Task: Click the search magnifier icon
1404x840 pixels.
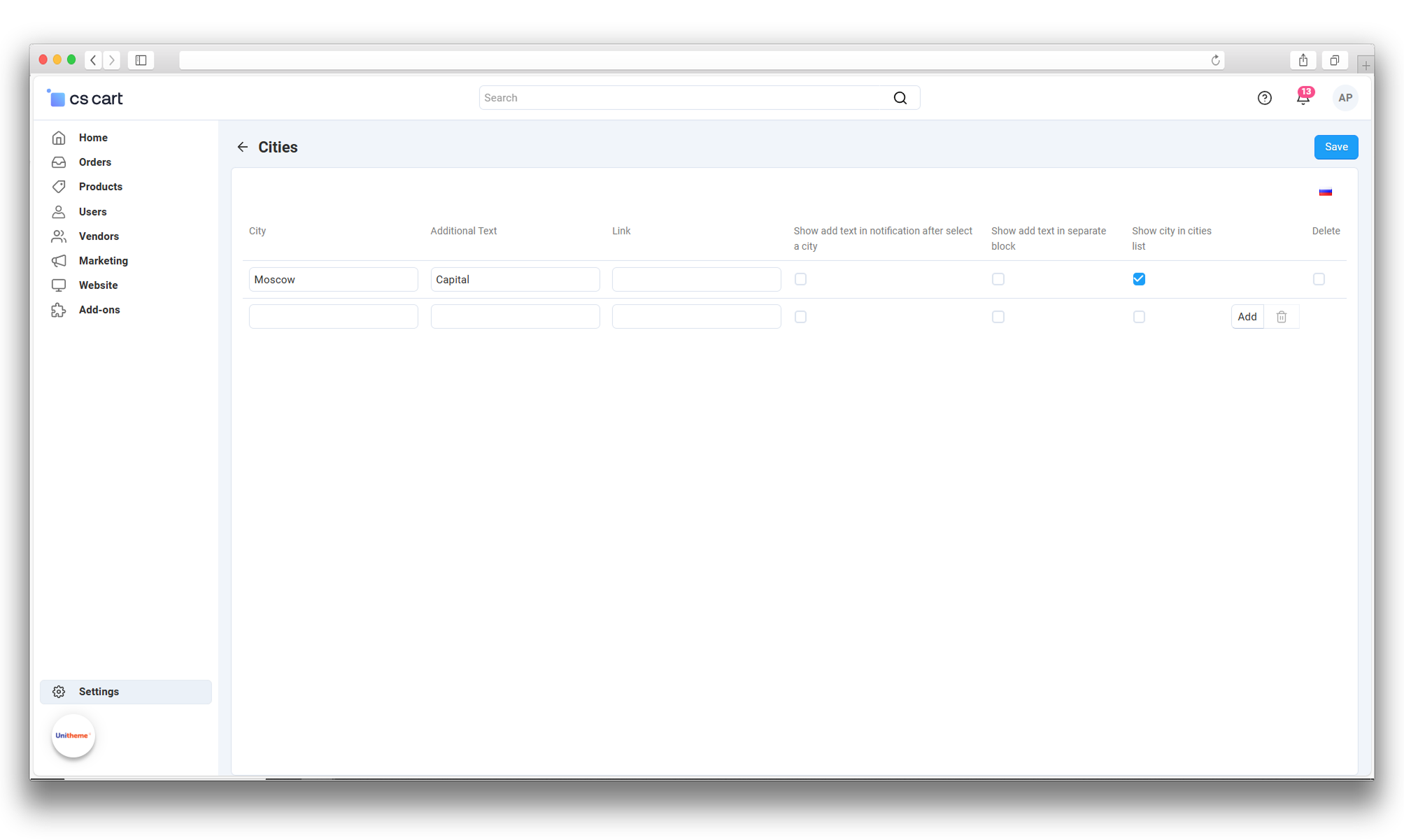Action: [900, 98]
